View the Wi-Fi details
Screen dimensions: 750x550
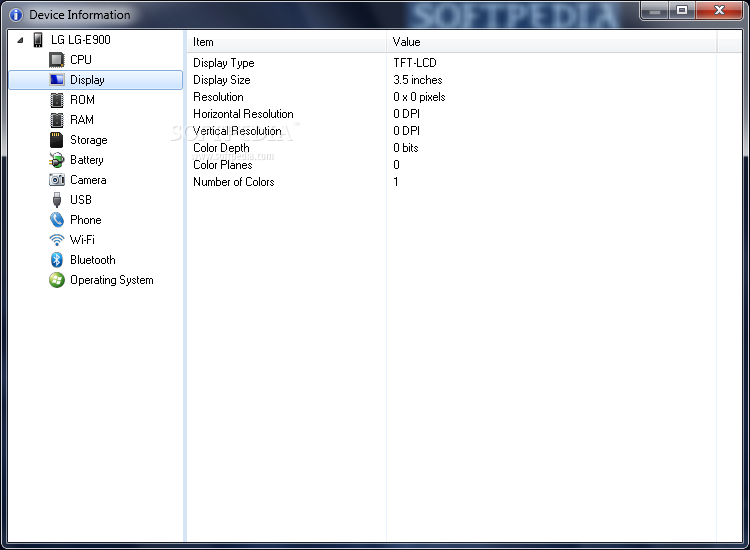click(x=82, y=240)
